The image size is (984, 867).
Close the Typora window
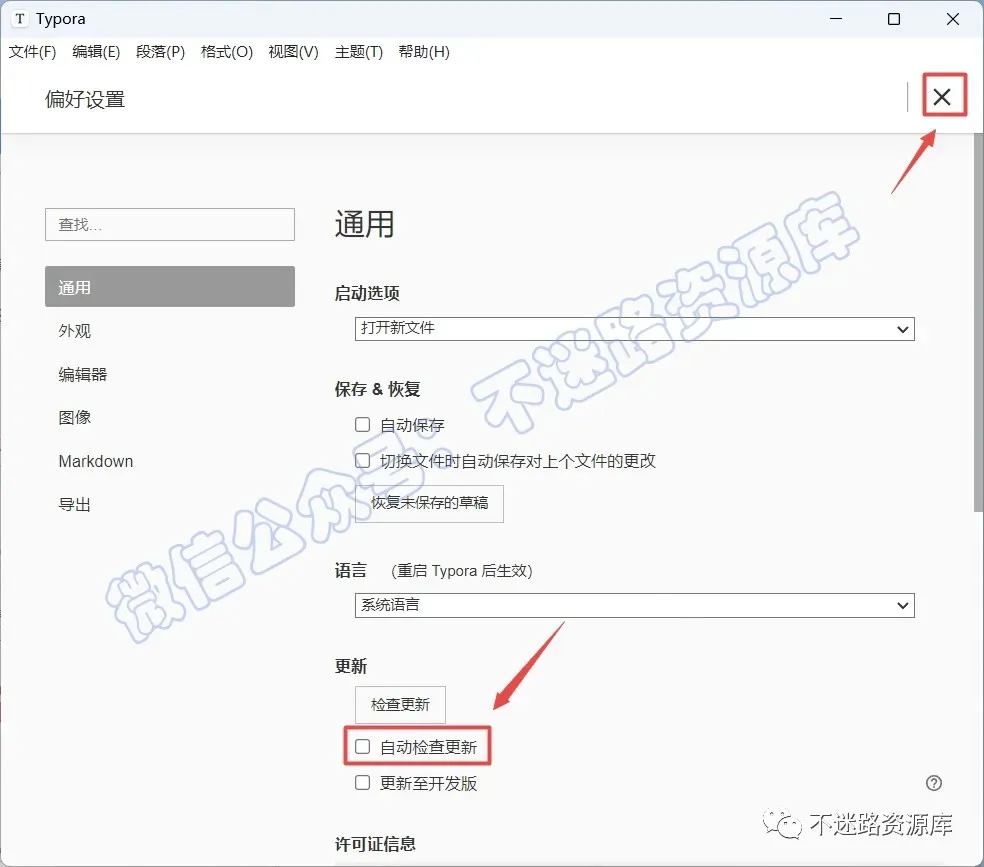pos(953,19)
